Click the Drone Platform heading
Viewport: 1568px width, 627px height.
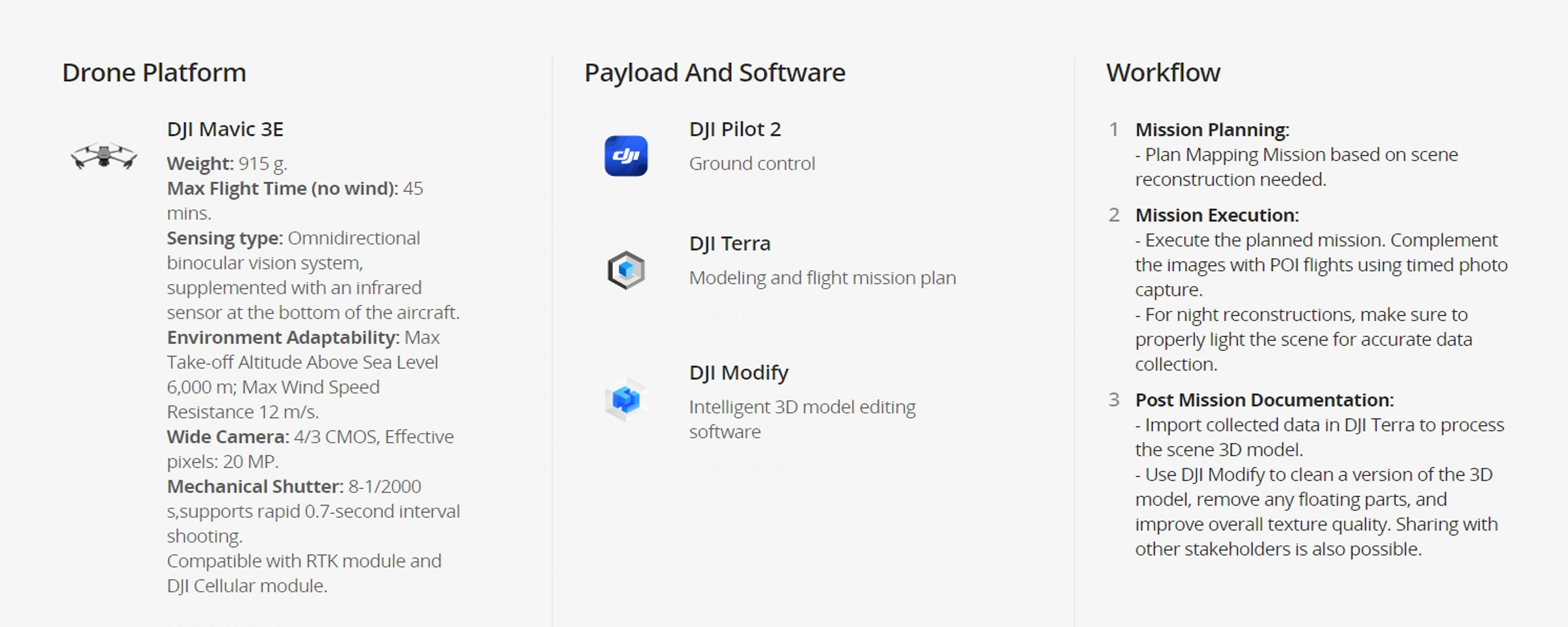coord(154,72)
